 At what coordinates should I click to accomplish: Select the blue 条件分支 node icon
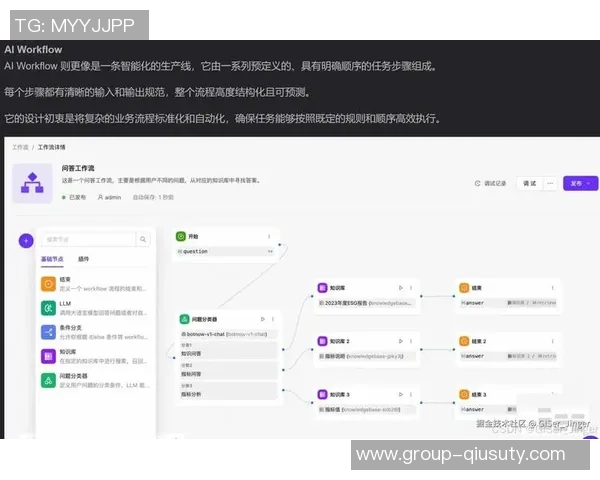48,332
